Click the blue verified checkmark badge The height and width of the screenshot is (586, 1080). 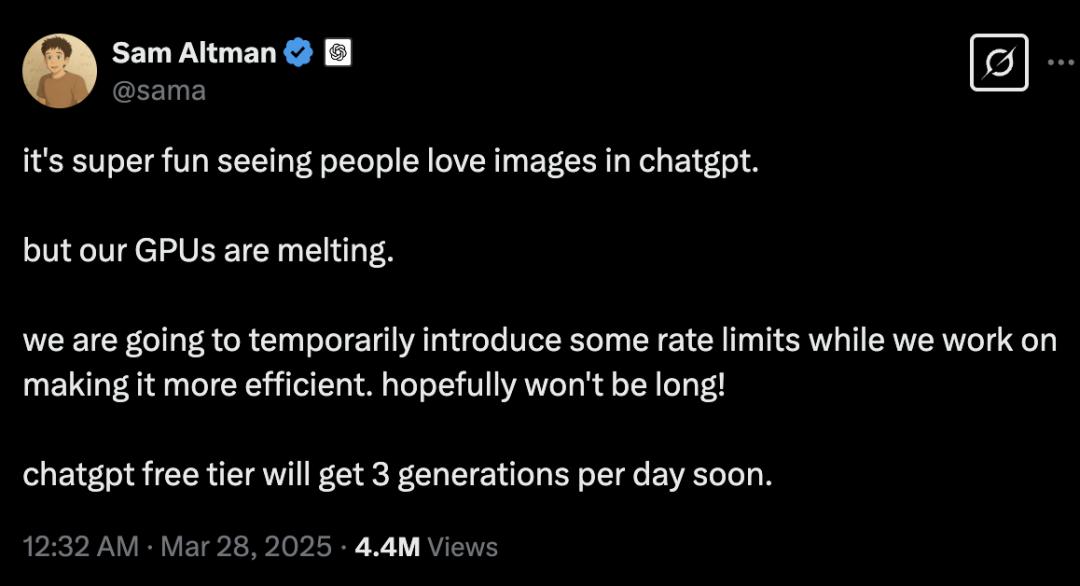pos(298,53)
